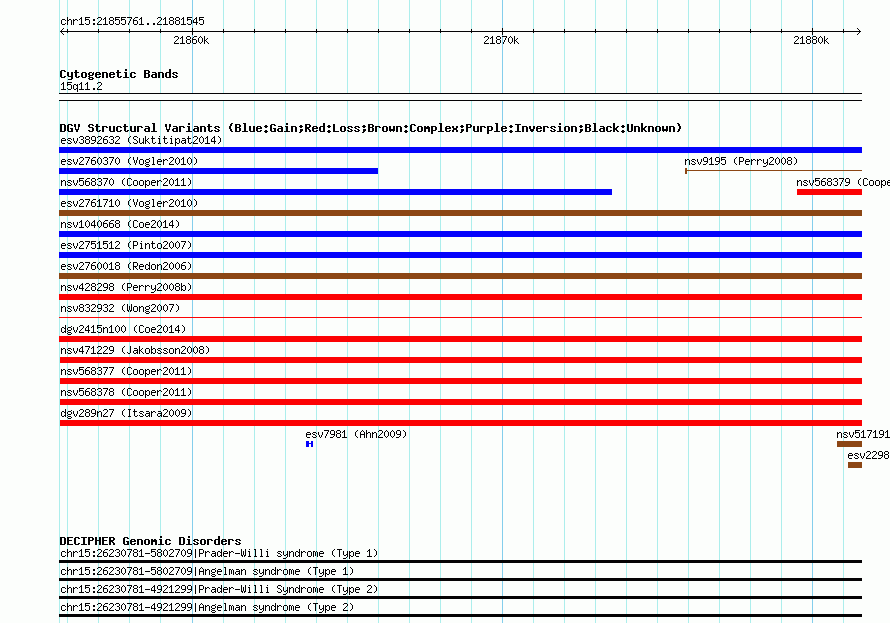Click the DGV Structural Variants track title
This screenshot has width=890, height=623.
370,128
